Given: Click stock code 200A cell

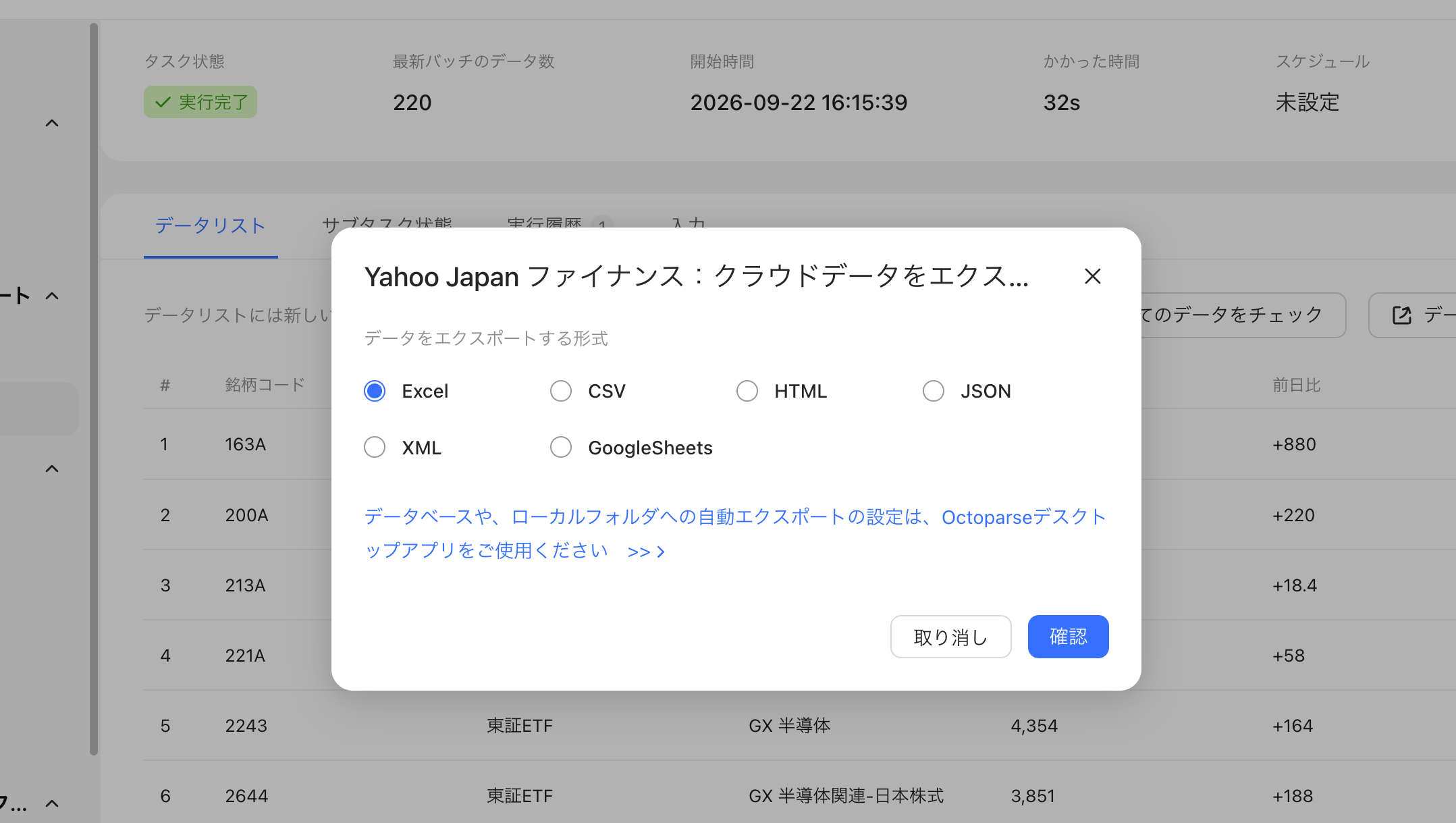Looking at the screenshot, I should (247, 515).
